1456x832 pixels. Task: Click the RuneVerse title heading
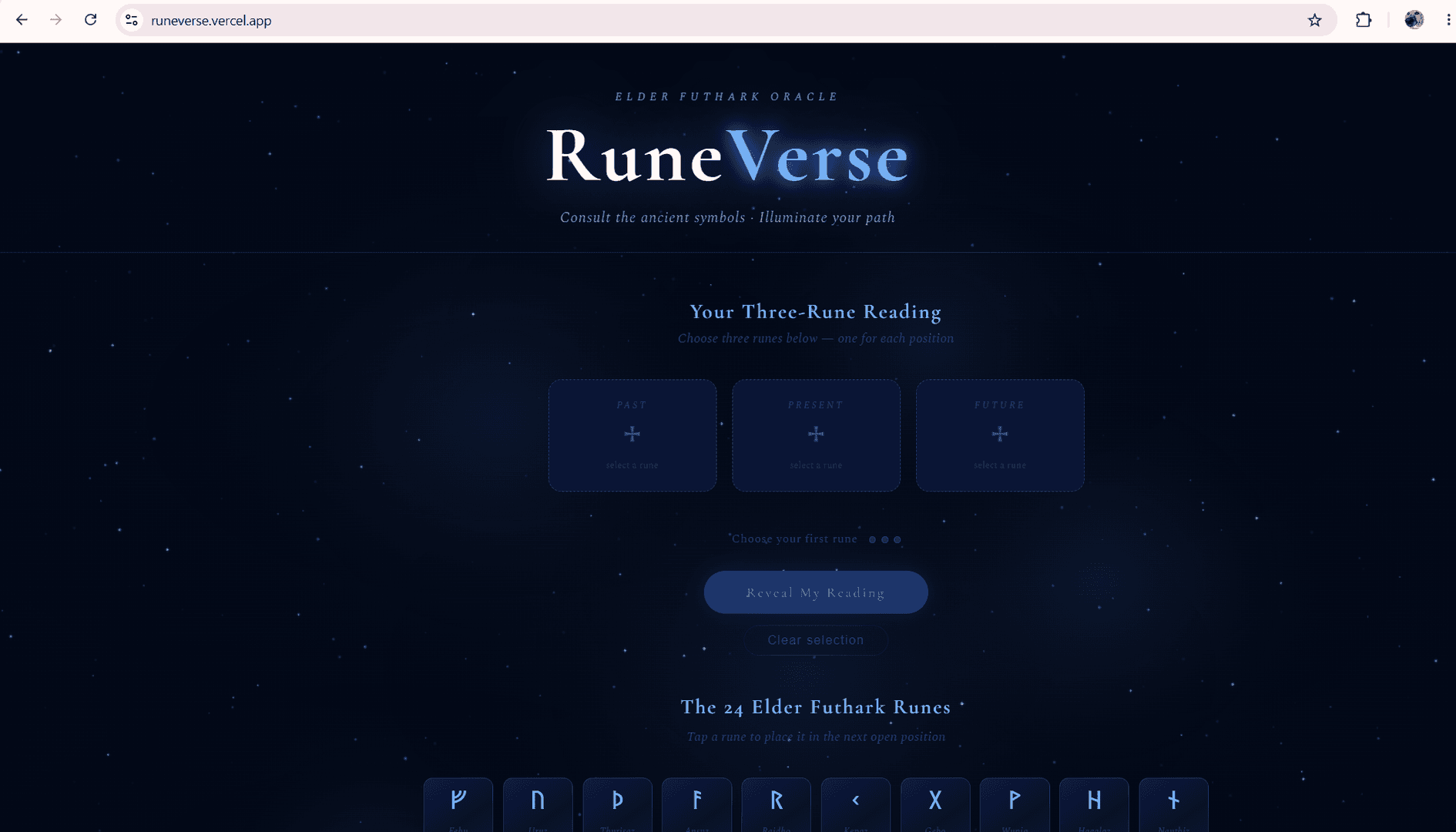727,157
